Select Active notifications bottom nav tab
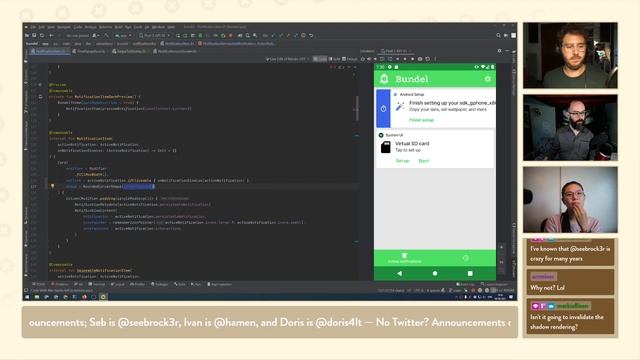 coord(404,258)
